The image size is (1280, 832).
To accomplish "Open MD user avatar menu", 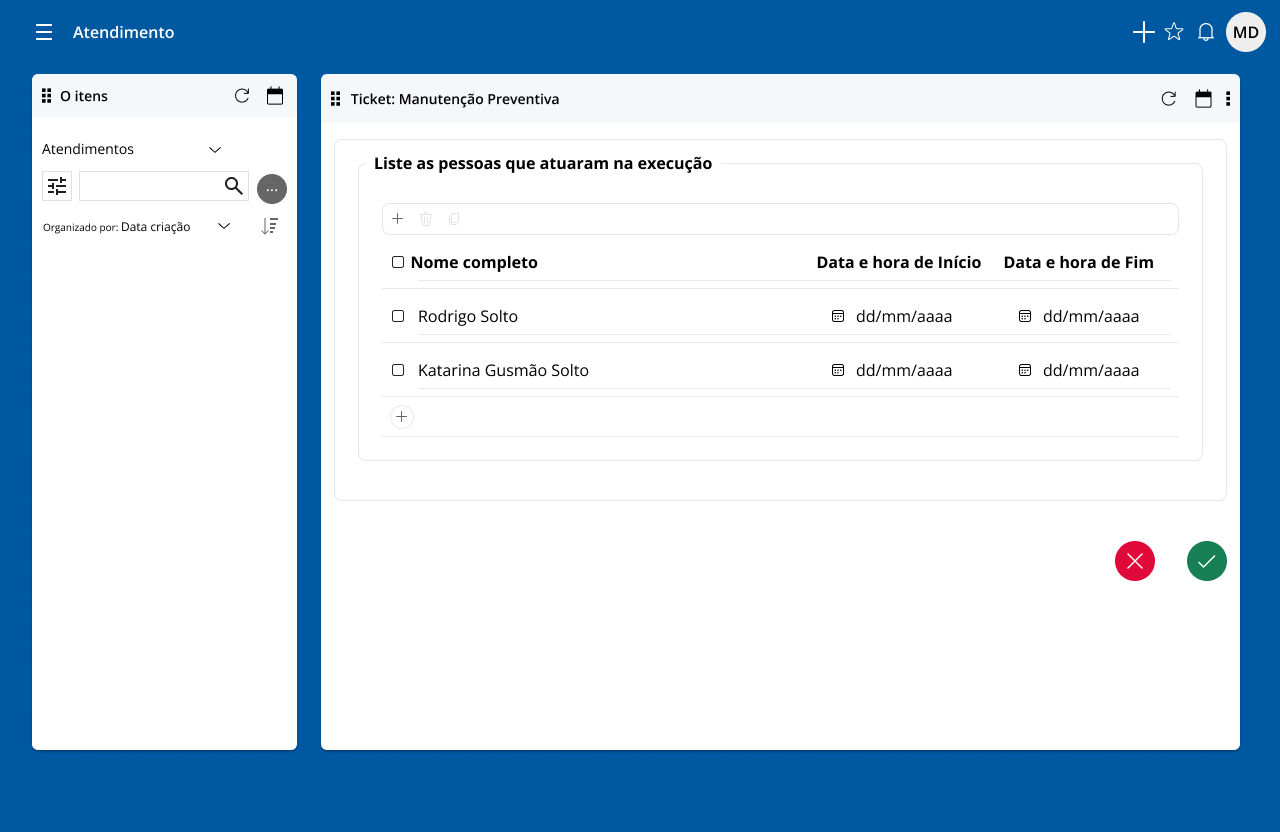I will pos(1246,32).
